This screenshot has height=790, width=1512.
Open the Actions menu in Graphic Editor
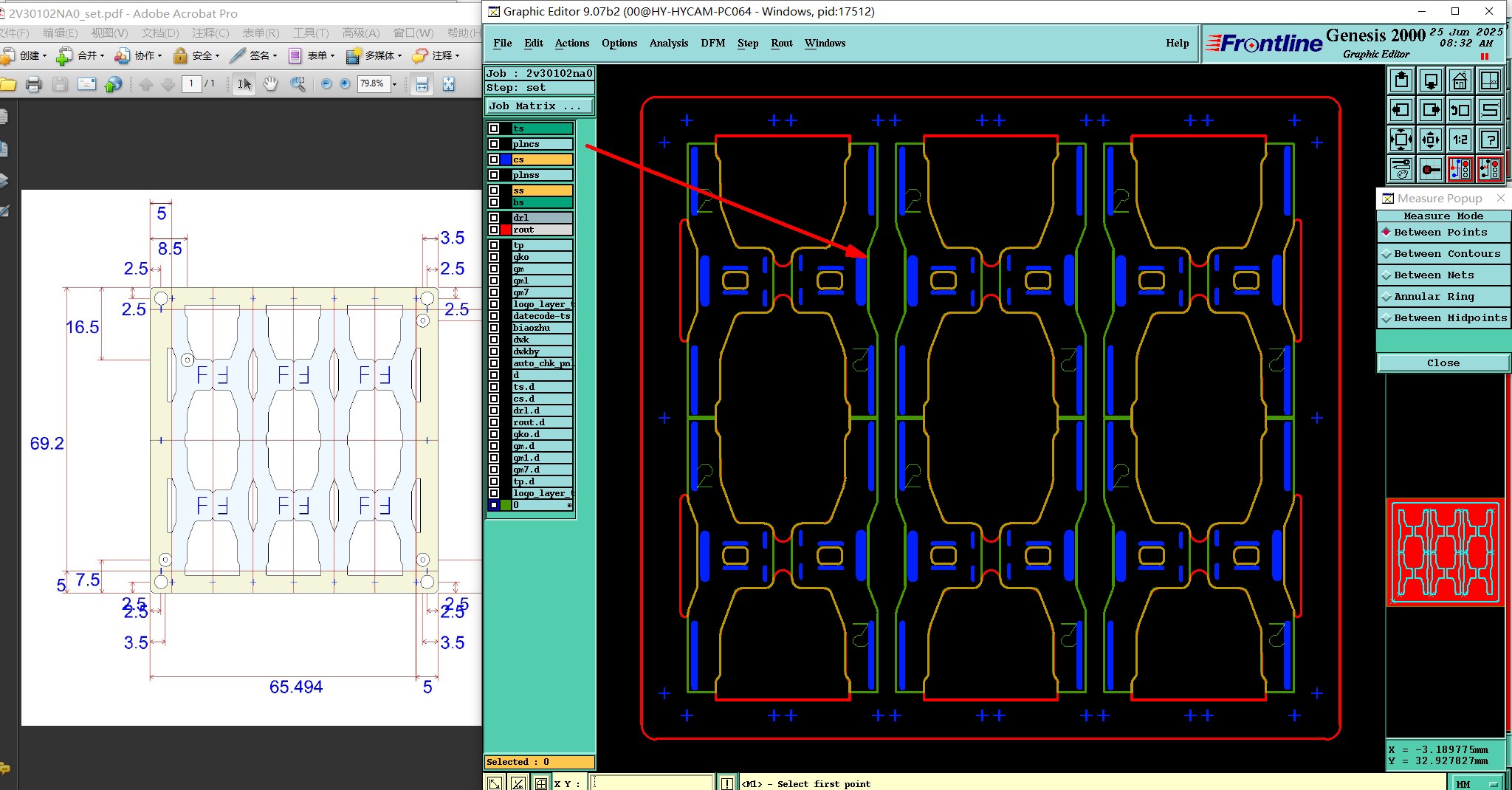point(572,43)
